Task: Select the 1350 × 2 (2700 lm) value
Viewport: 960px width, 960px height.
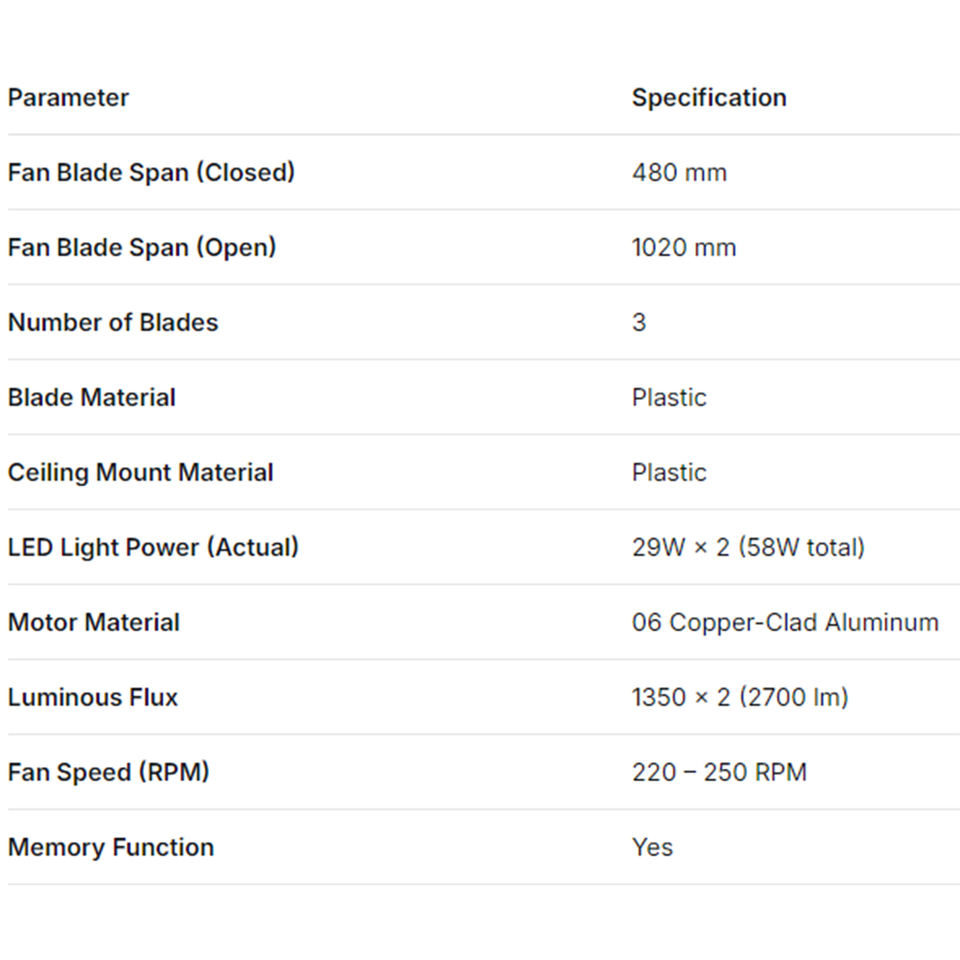Action: point(740,698)
